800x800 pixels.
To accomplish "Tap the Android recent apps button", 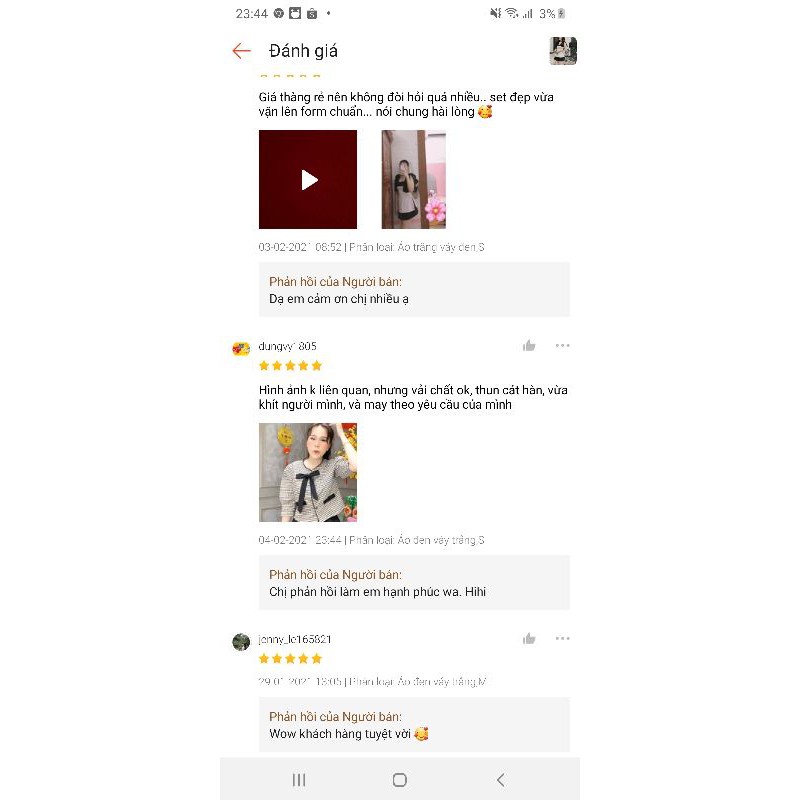I will (299, 780).
